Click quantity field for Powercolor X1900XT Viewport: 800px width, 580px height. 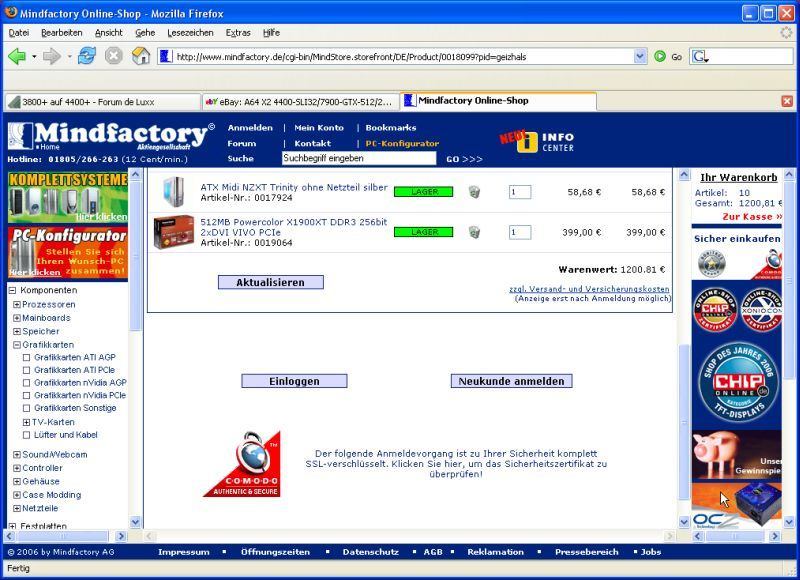point(520,232)
